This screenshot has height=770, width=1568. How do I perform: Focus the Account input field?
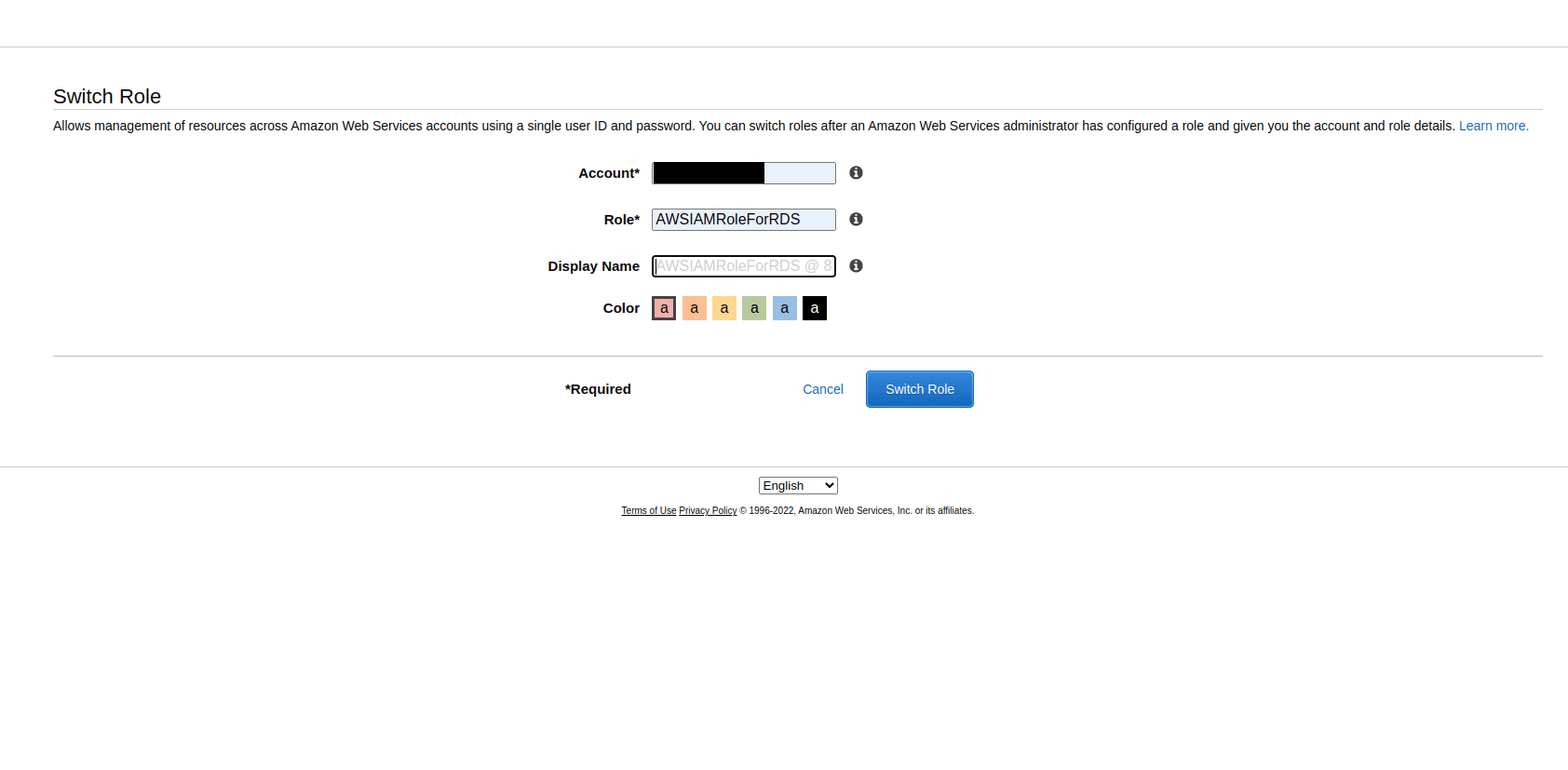point(743,173)
